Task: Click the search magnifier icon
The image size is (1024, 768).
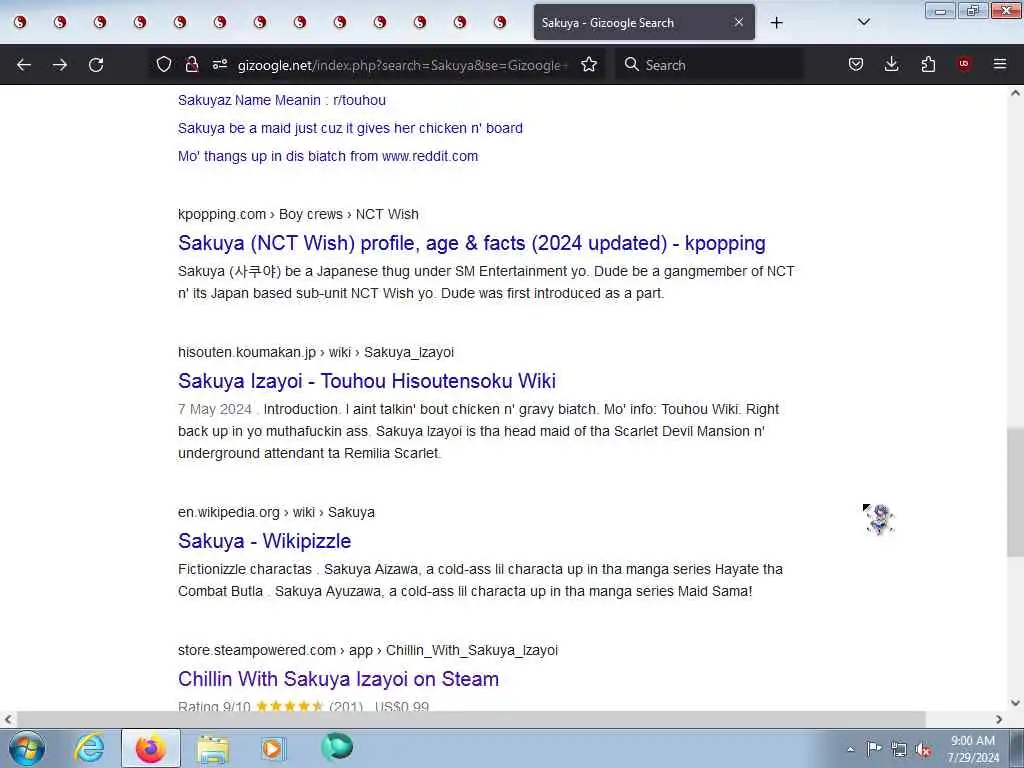Action: [x=632, y=64]
